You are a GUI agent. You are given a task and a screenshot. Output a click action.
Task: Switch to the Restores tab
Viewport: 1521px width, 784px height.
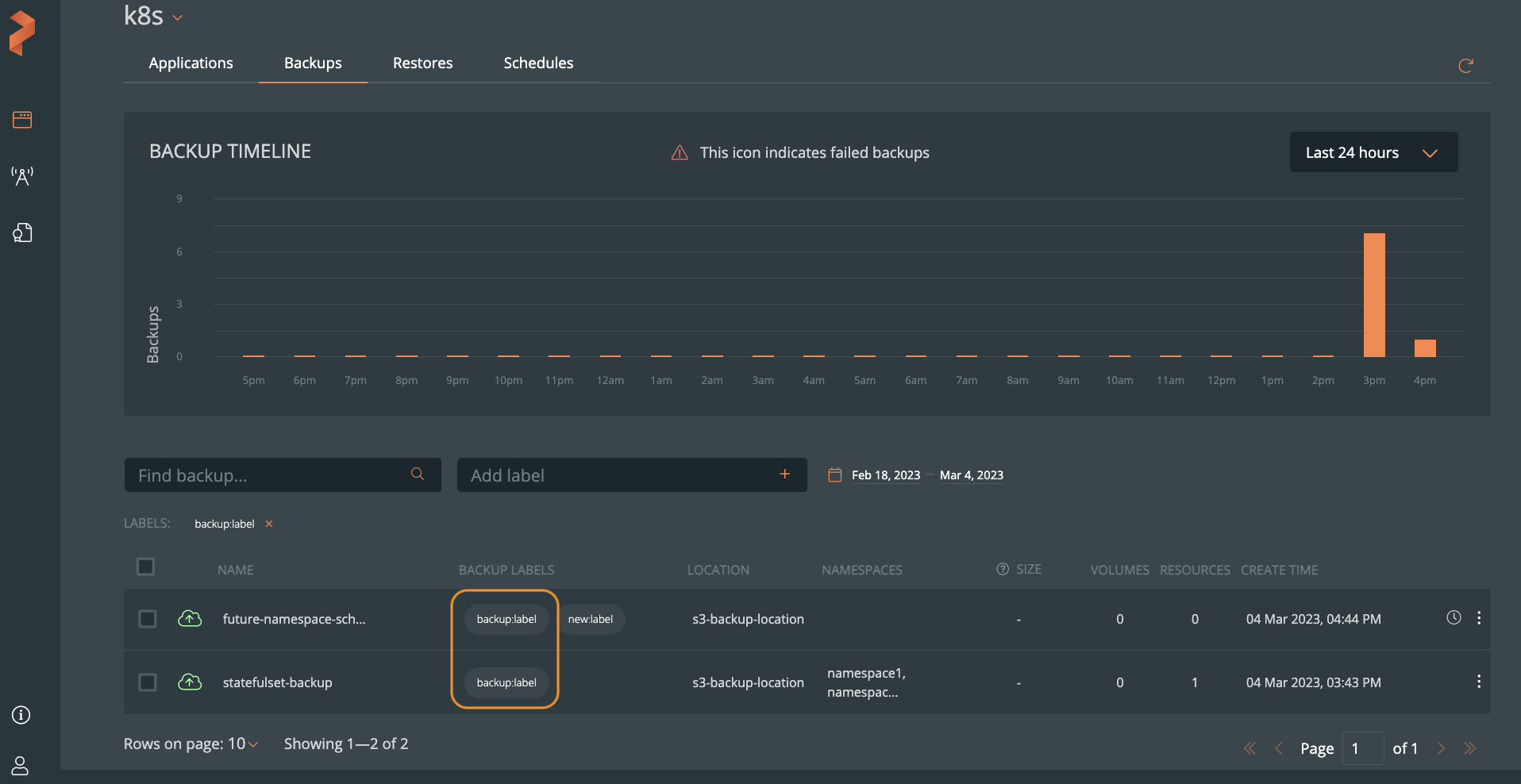tap(422, 63)
